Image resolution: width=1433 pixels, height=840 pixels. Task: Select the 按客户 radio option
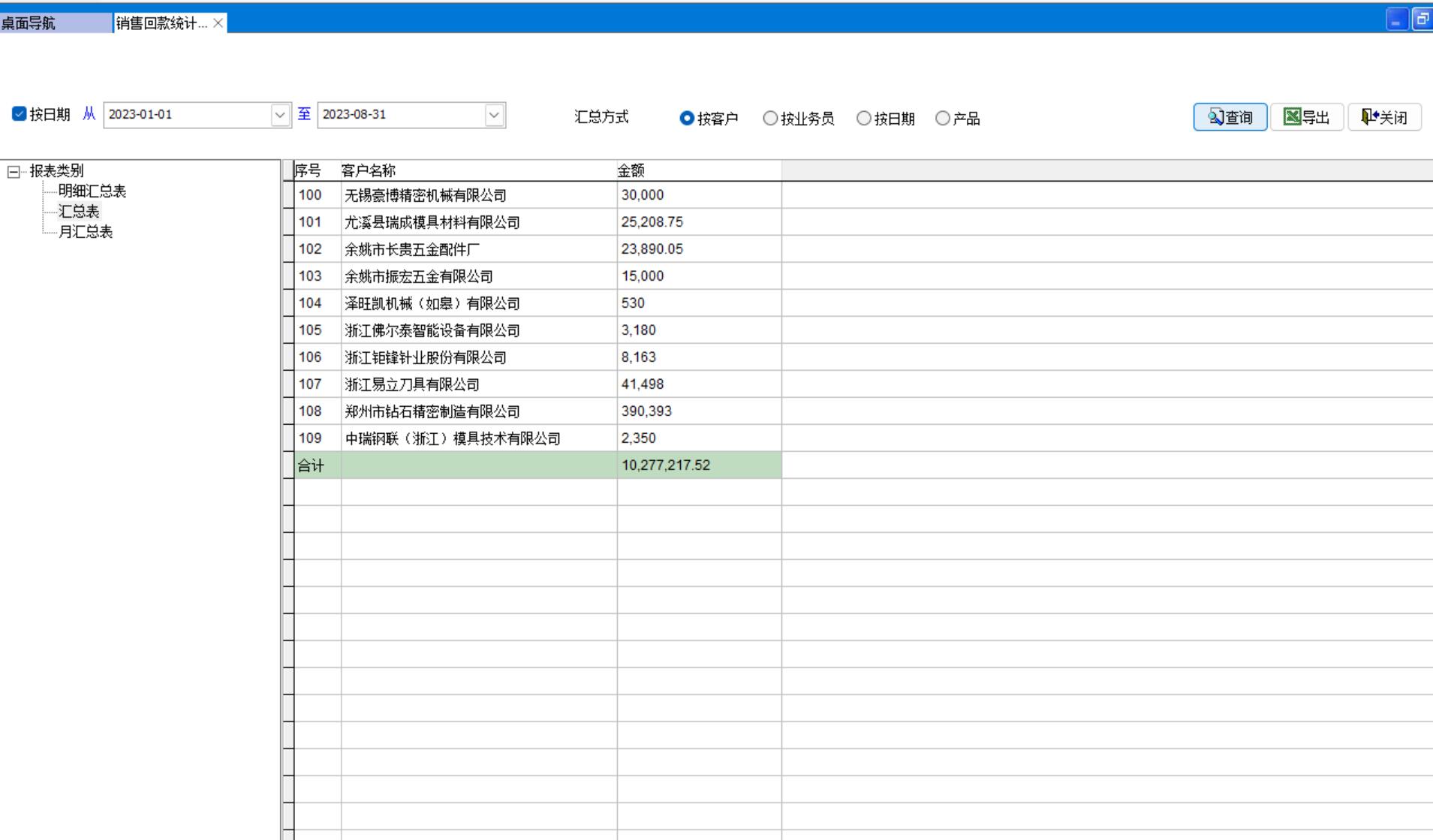pyautogui.click(x=687, y=119)
